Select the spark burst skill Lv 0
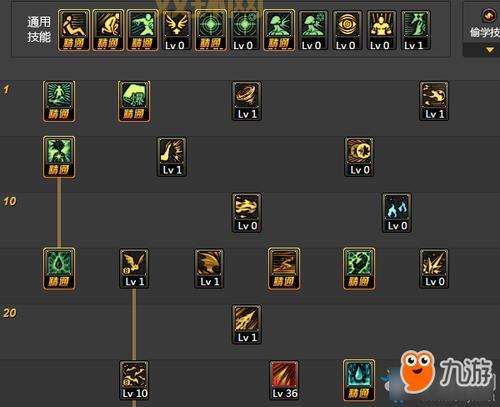 (x=434, y=268)
